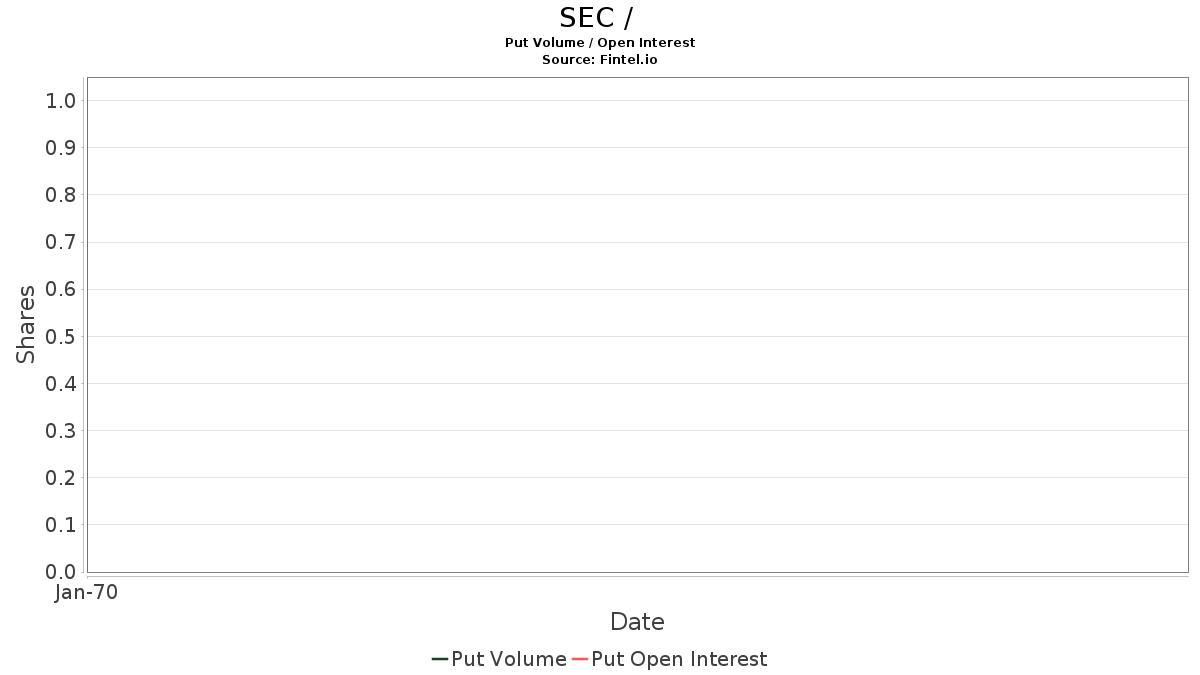Click the 0.0 y-axis tick label
The image size is (1200, 675).
pos(61,572)
